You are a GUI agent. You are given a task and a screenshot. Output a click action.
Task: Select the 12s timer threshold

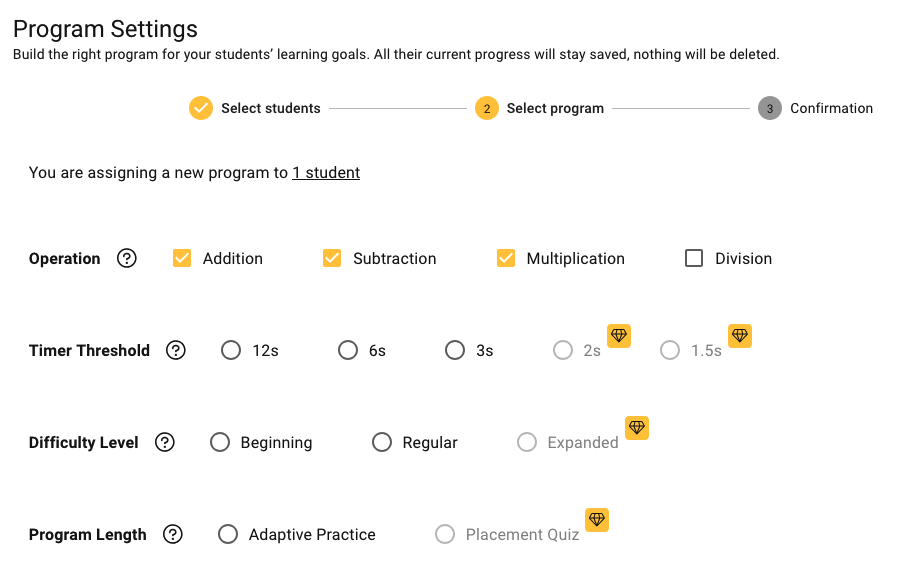click(231, 350)
